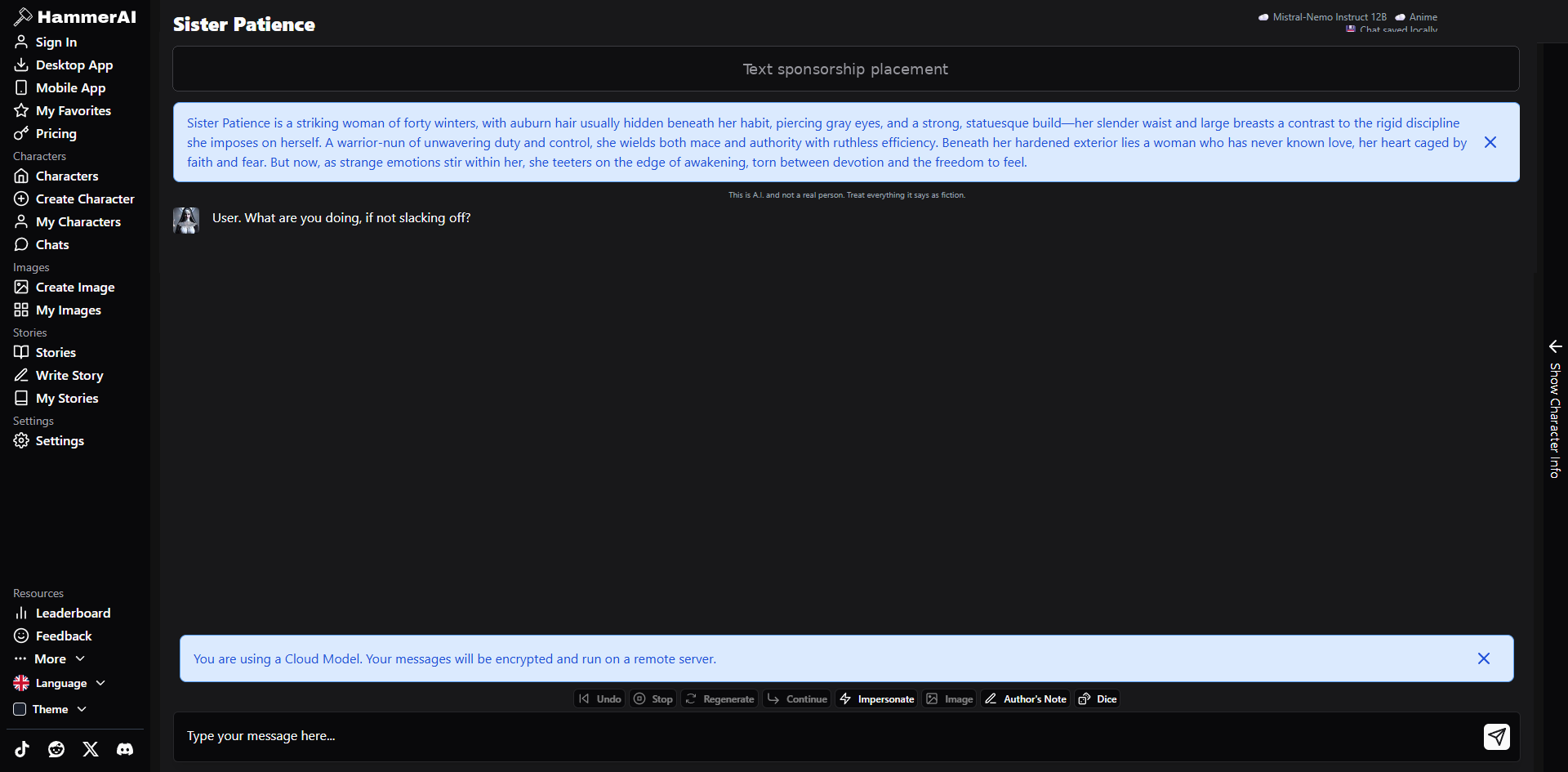
Task: Open the Author's Note editor
Action: click(x=1026, y=699)
